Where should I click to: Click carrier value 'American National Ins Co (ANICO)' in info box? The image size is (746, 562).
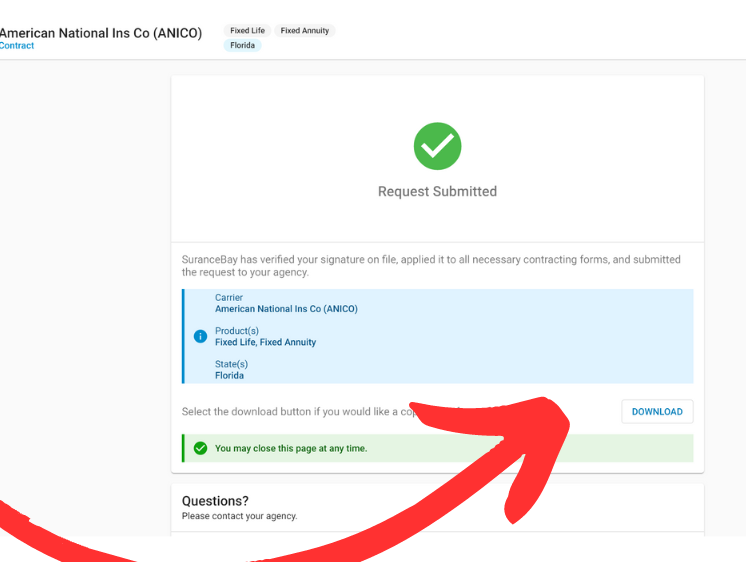coord(286,309)
